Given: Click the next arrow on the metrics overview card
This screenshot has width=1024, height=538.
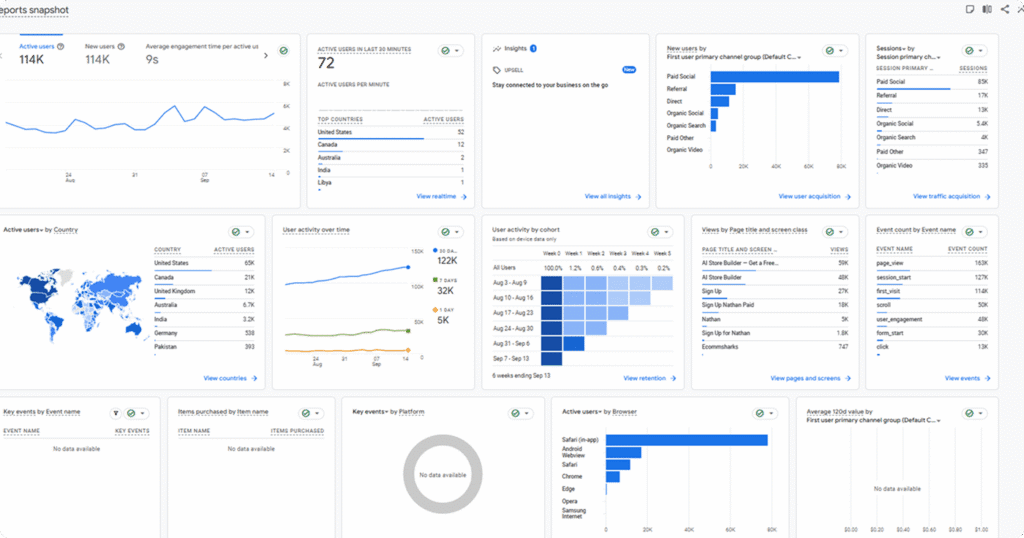Looking at the screenshot, I should 266,56.
